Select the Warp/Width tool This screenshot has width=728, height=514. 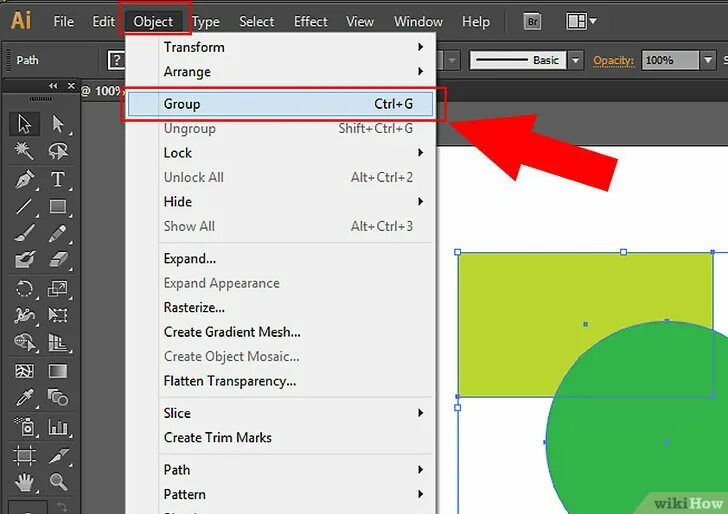point(24,315)
